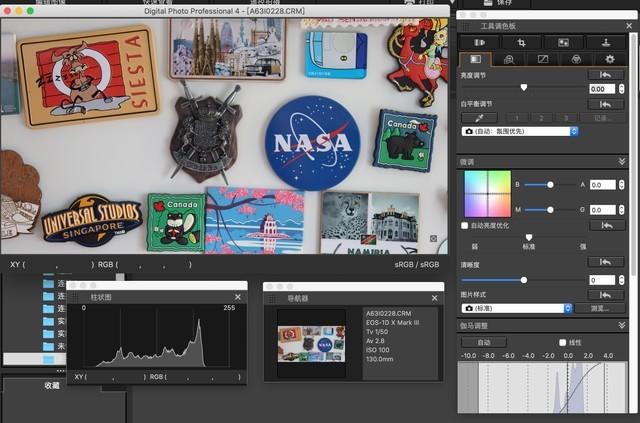Close the 工具调色板 tool palette

point(629,26)
